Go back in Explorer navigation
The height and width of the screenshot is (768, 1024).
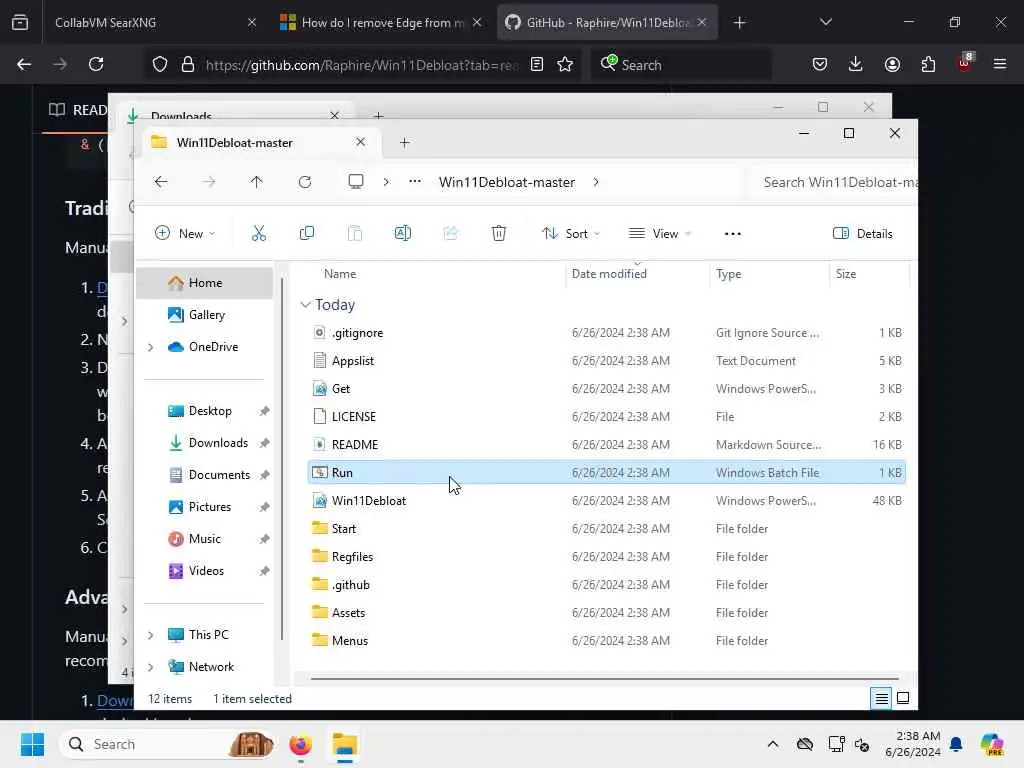click(161, 182)
